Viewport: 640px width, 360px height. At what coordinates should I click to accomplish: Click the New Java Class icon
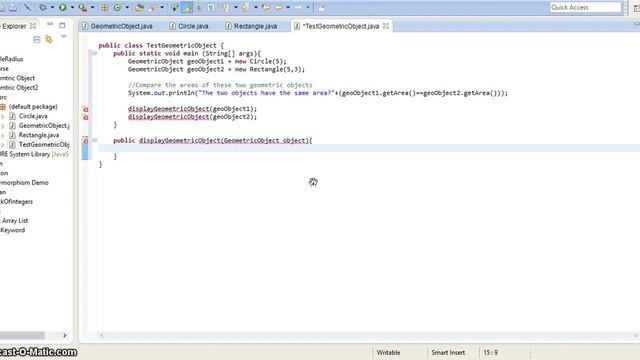pos(117,7)
